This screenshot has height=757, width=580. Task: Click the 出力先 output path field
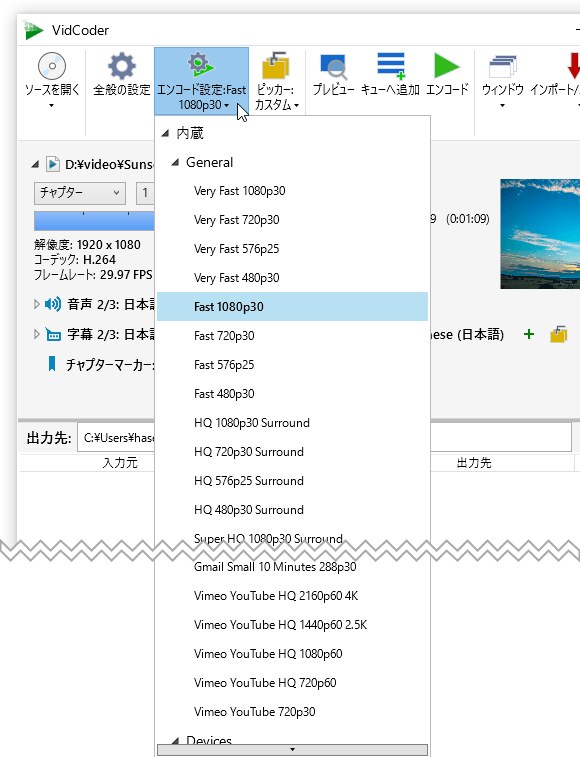[x=325, y=438]
